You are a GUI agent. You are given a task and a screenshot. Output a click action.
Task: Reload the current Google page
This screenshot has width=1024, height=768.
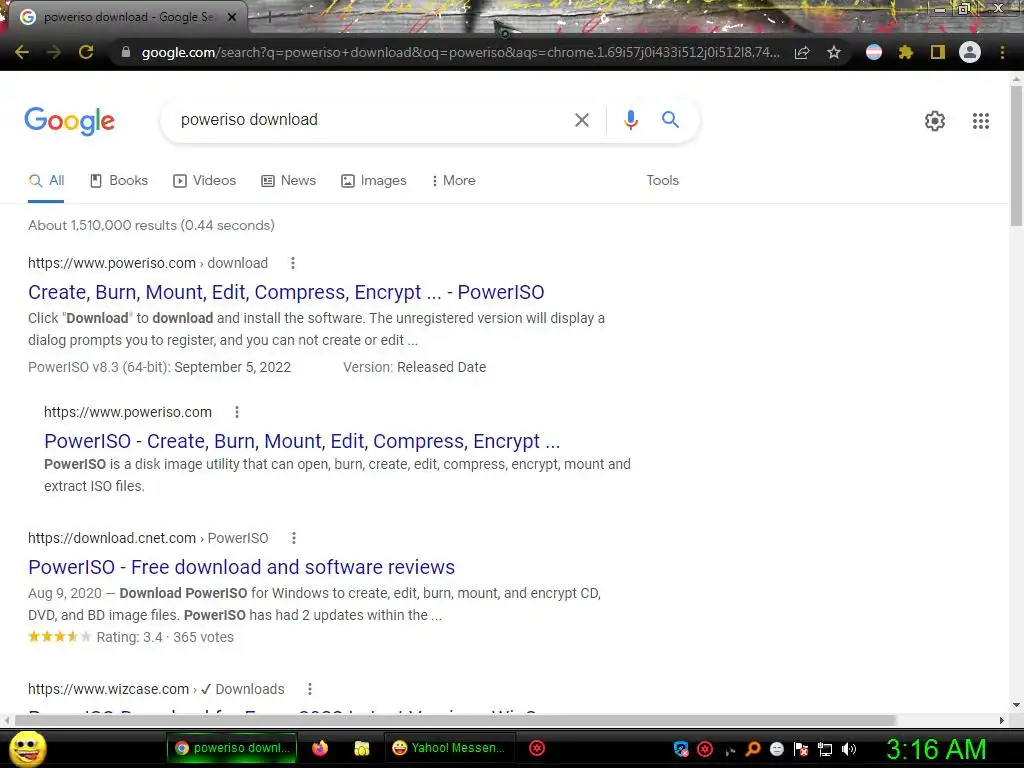click(x=86, y=52)
